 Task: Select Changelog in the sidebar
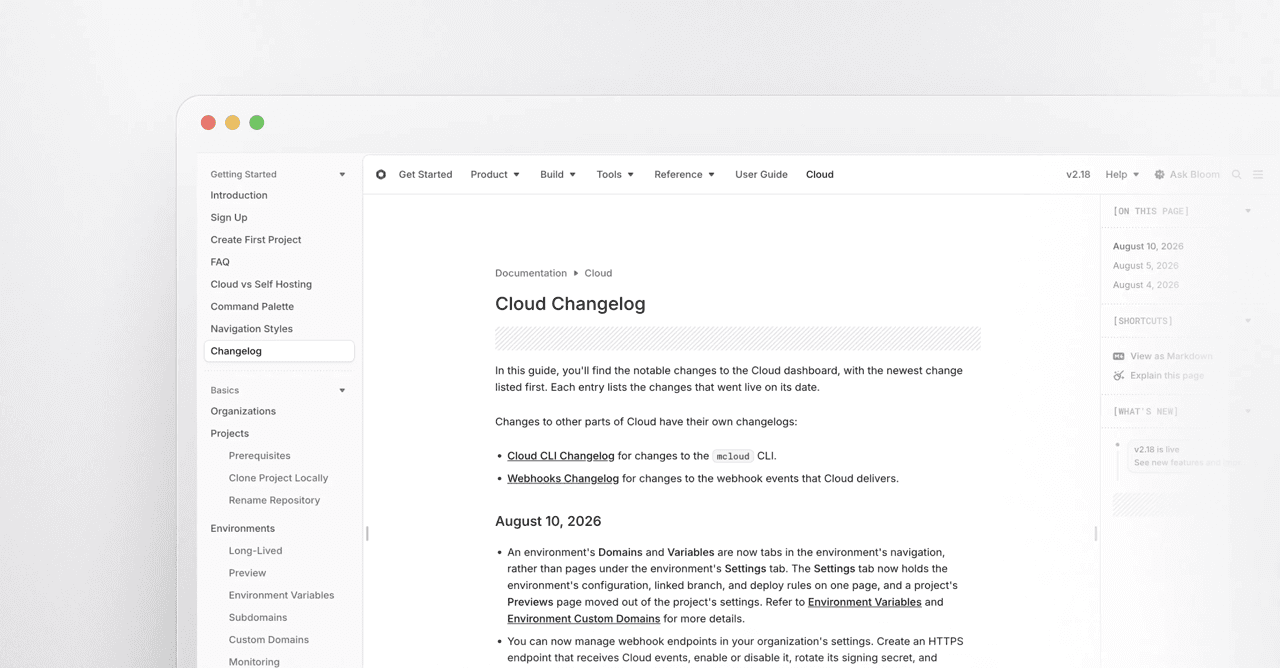point(279,351)
